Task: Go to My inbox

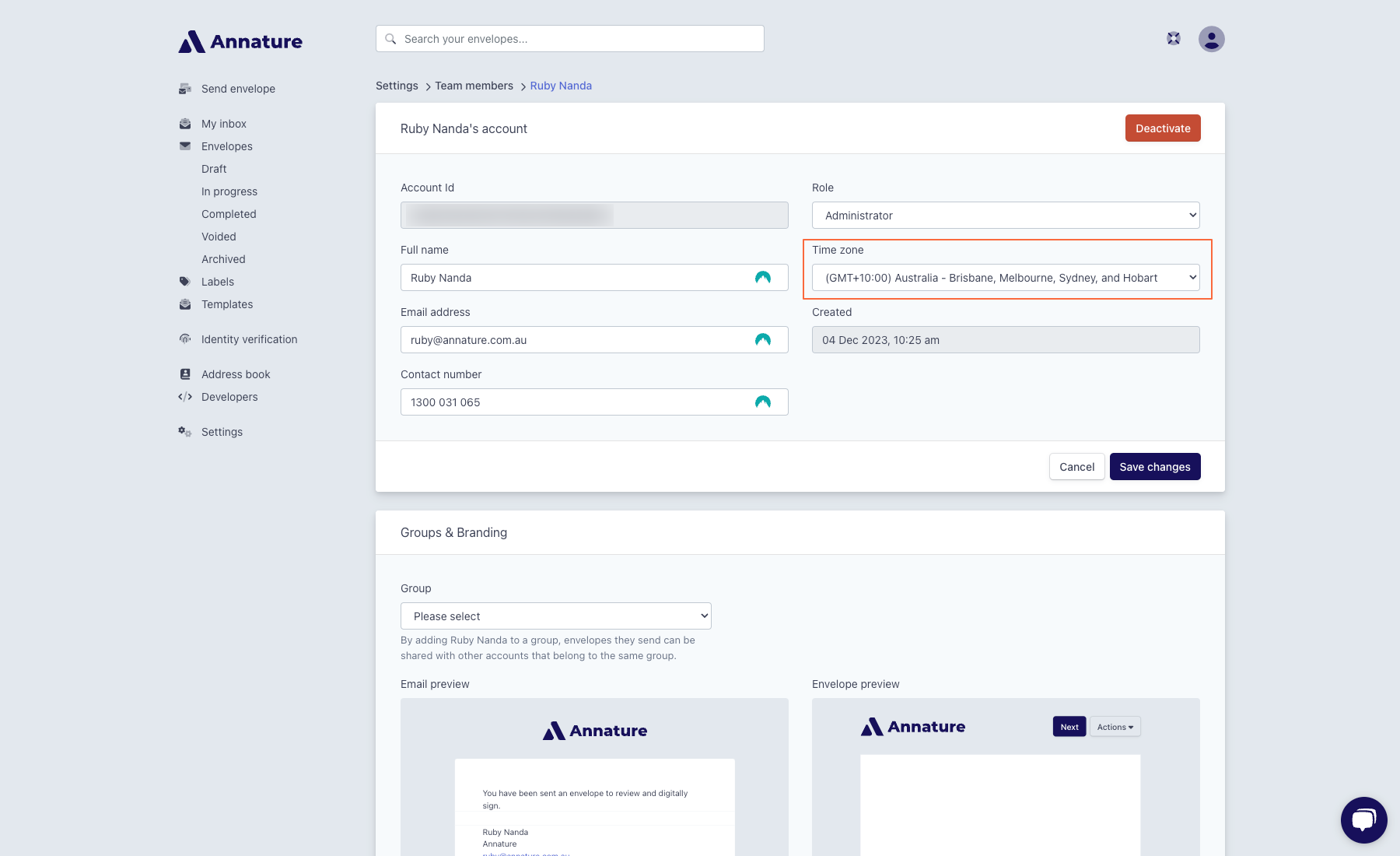Action: [x=224, y=124]
